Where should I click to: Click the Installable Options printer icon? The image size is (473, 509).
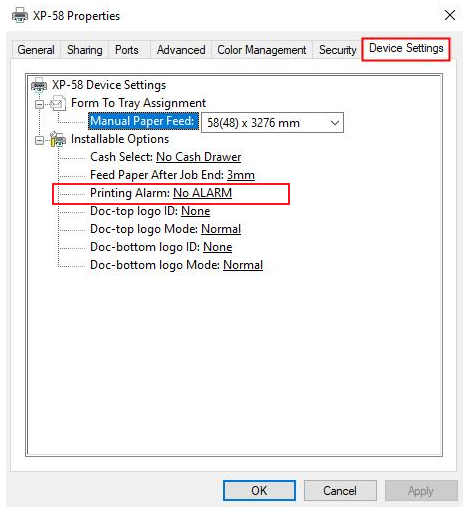coord(58,139)
